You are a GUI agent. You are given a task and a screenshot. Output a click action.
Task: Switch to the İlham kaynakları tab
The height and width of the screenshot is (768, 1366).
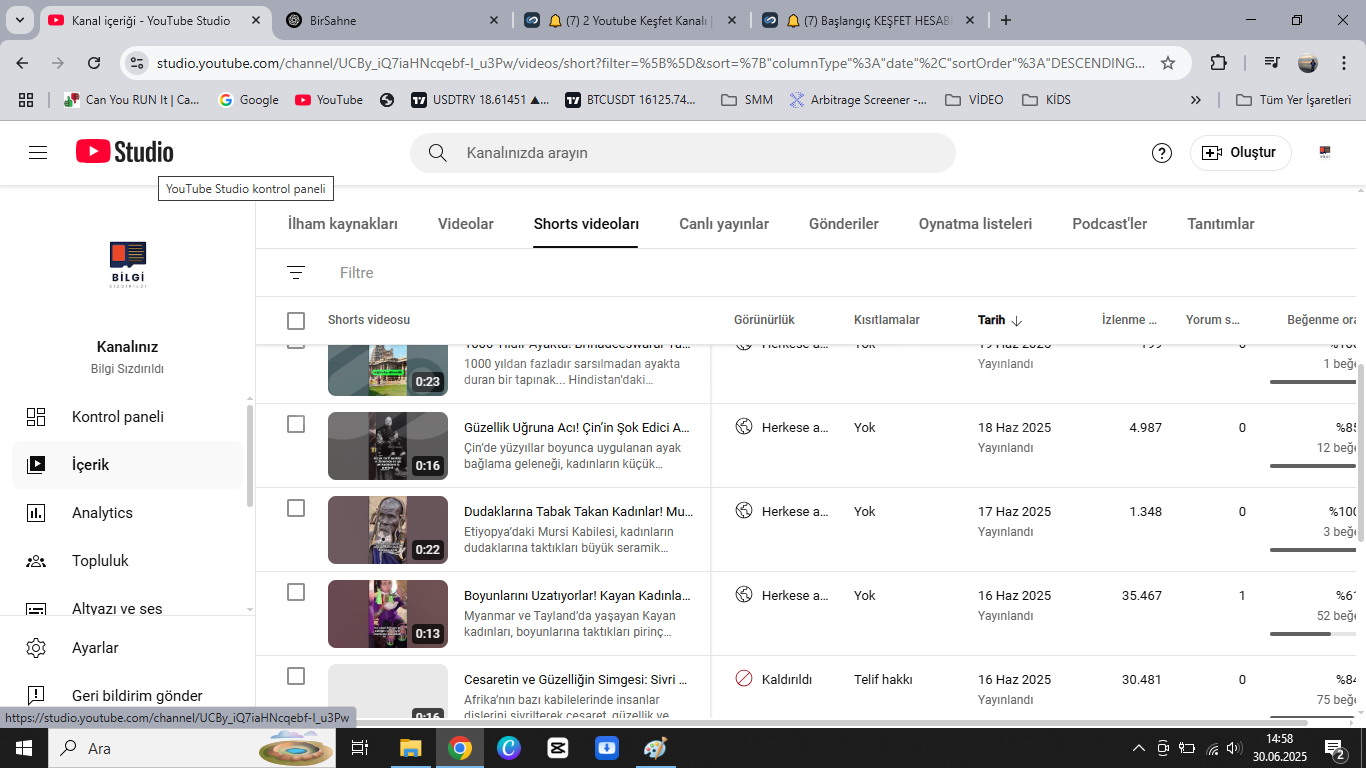point(343,224)
